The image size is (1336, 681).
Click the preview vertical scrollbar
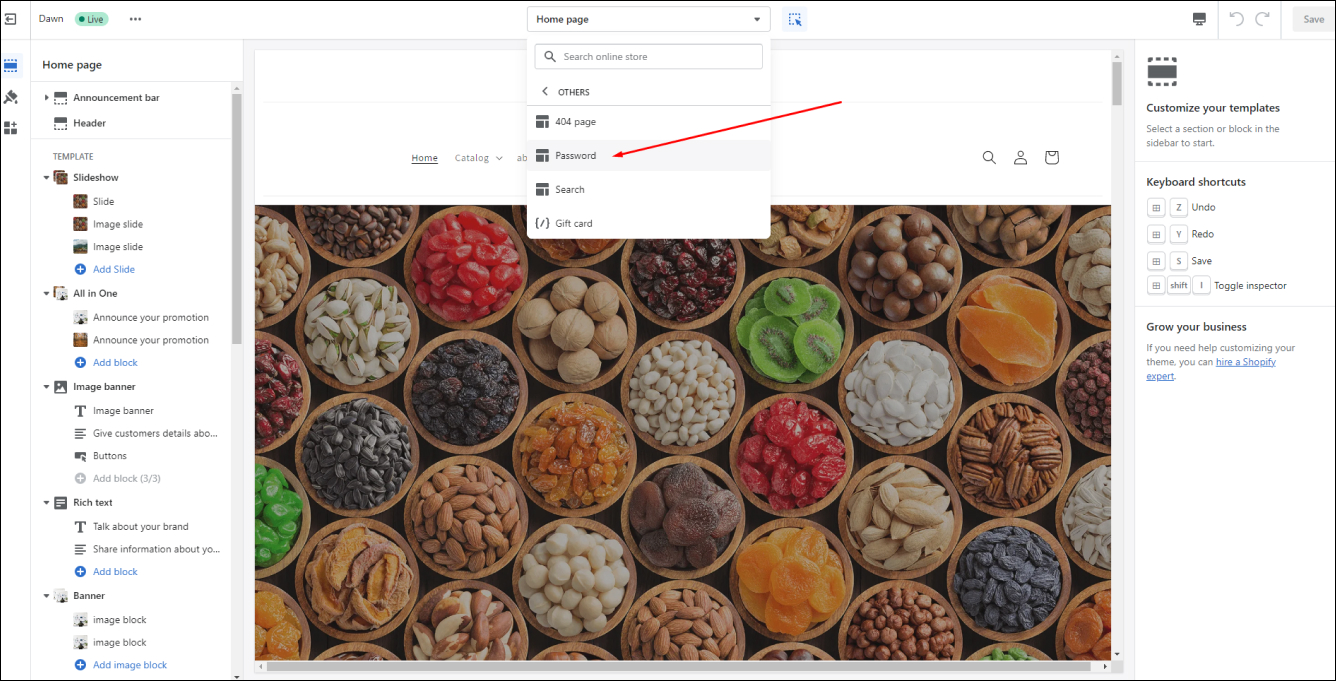coord(1117,83)
